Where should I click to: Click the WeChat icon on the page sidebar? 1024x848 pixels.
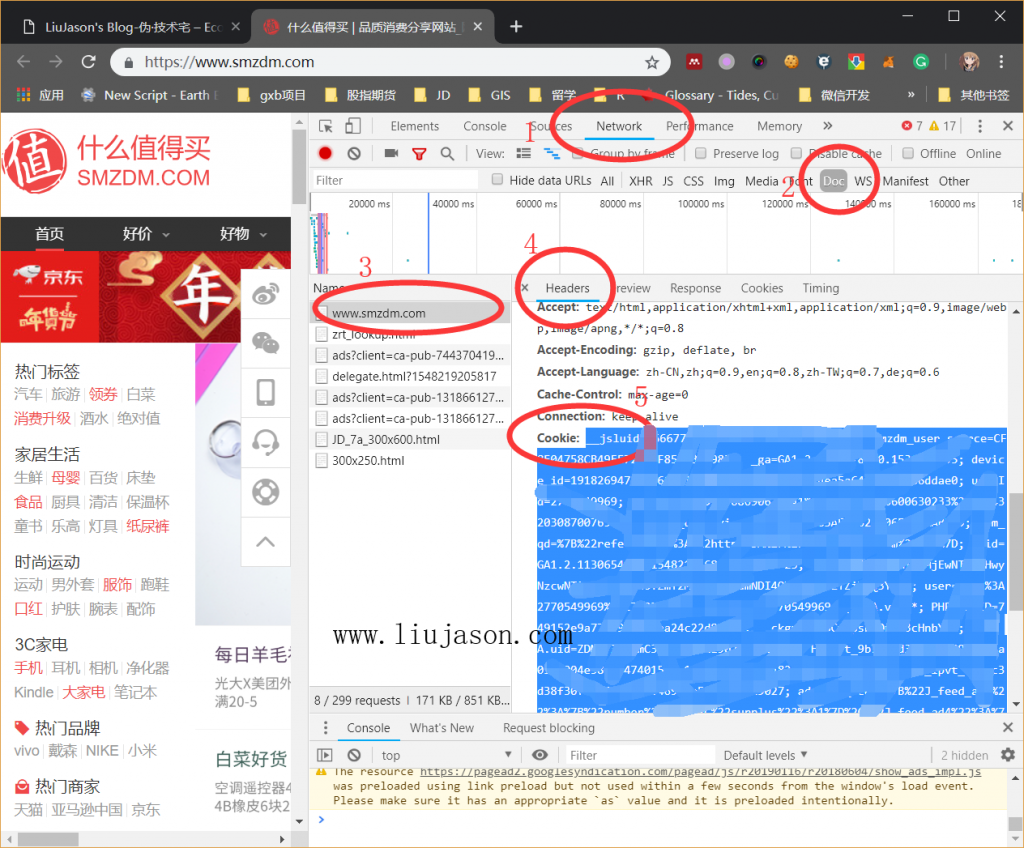pyautogui.click(x=266, y=343)
